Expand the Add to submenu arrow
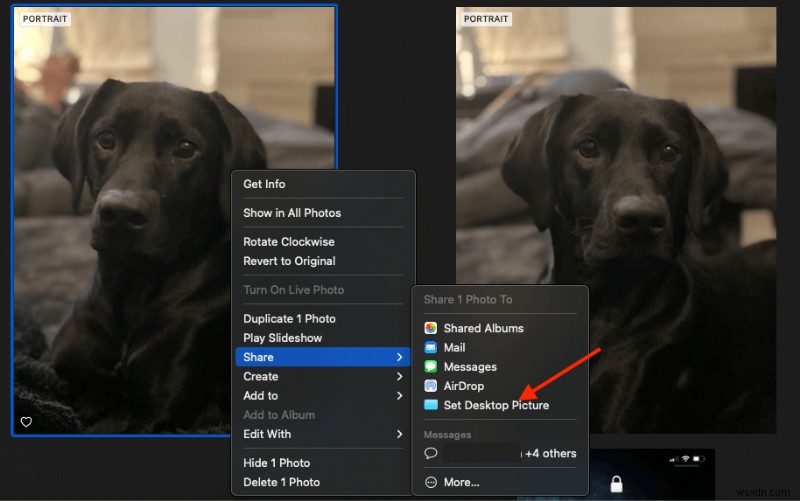 (x=399, y=395)
